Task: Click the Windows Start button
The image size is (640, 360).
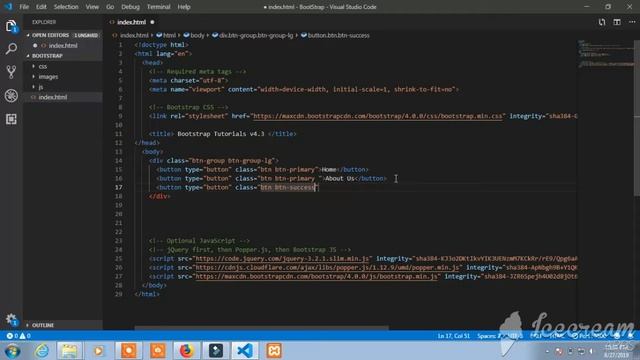Action: click(x=13, y=351)
